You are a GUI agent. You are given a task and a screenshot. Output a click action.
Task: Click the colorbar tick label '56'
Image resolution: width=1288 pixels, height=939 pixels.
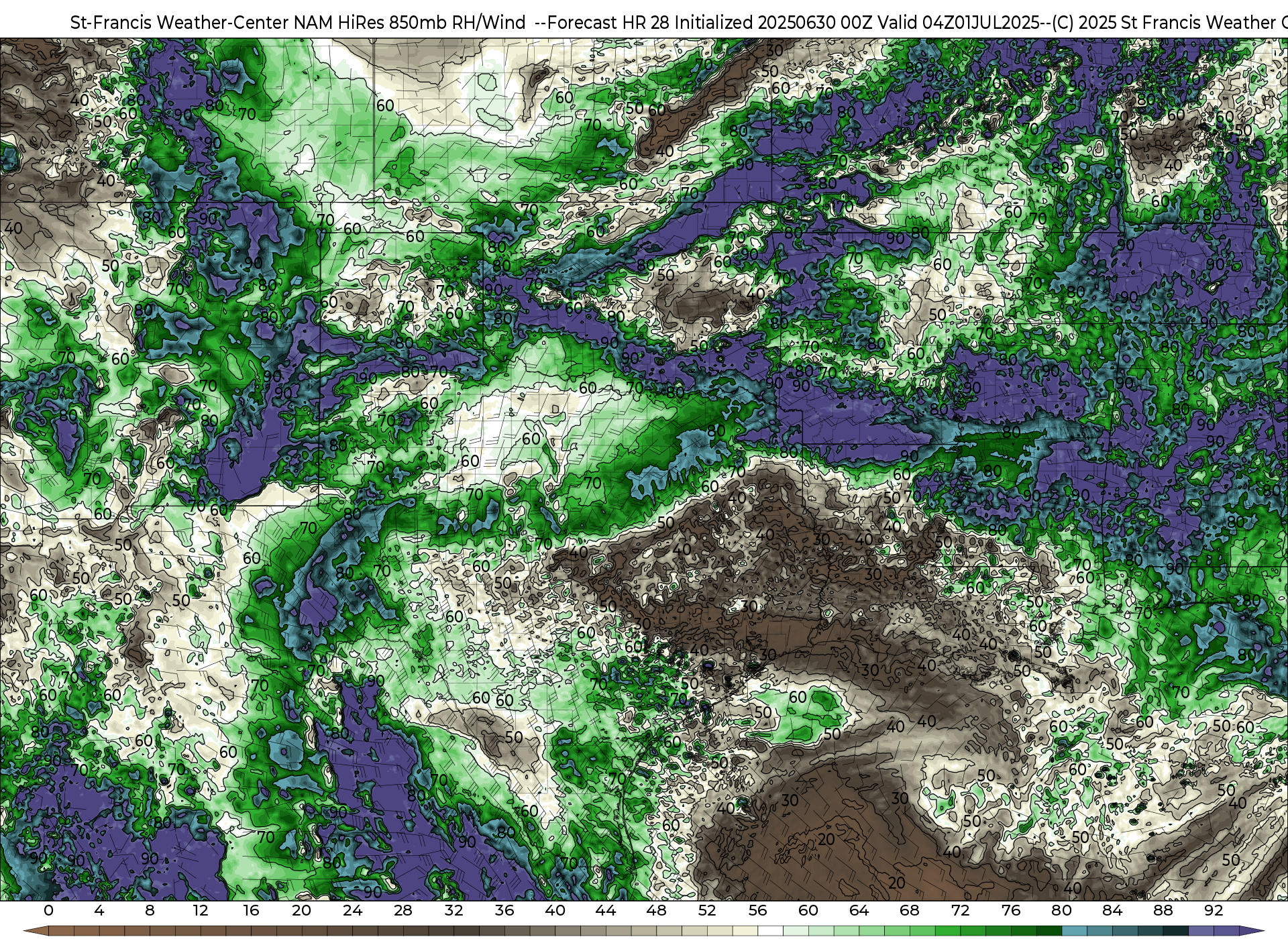coord(757,911)
